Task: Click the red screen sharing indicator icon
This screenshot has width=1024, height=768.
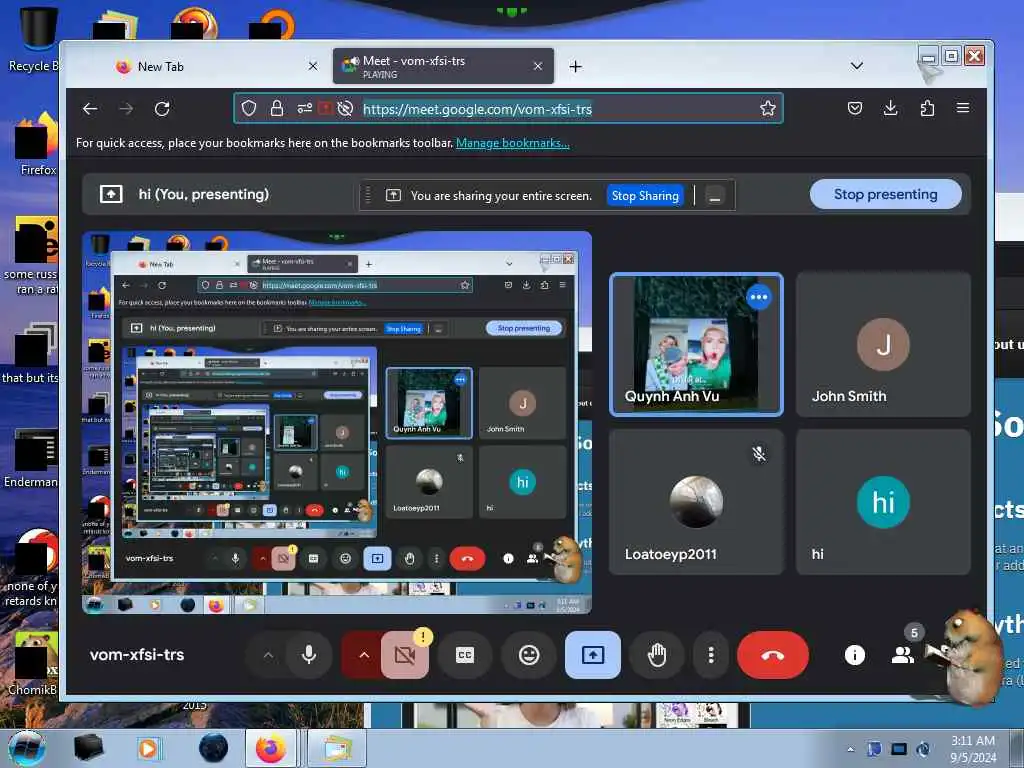Action: (325, 108)
